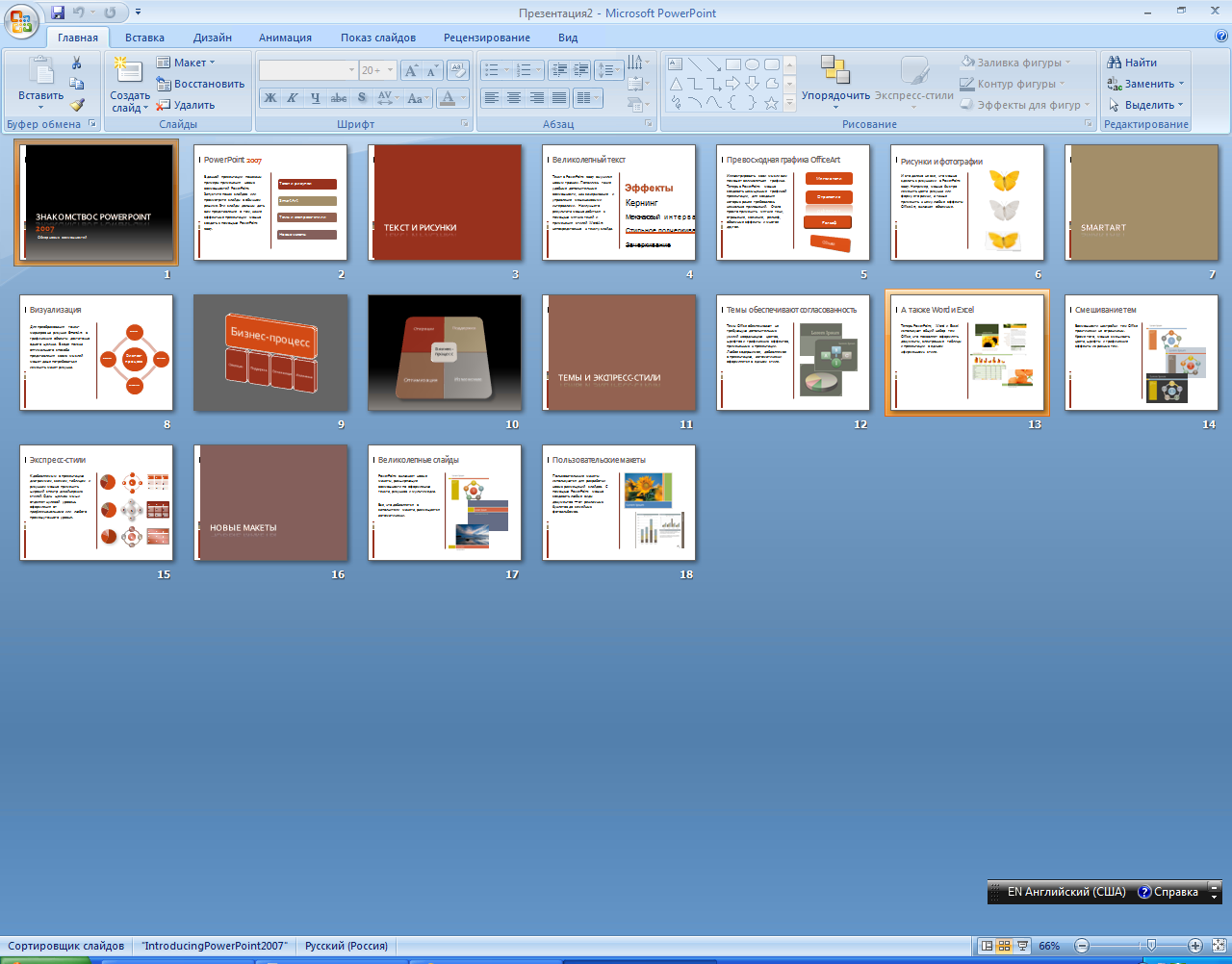Screen dimensions: 1232x964
Task: Click the zoom out minus button
Action: point(1082,946)
